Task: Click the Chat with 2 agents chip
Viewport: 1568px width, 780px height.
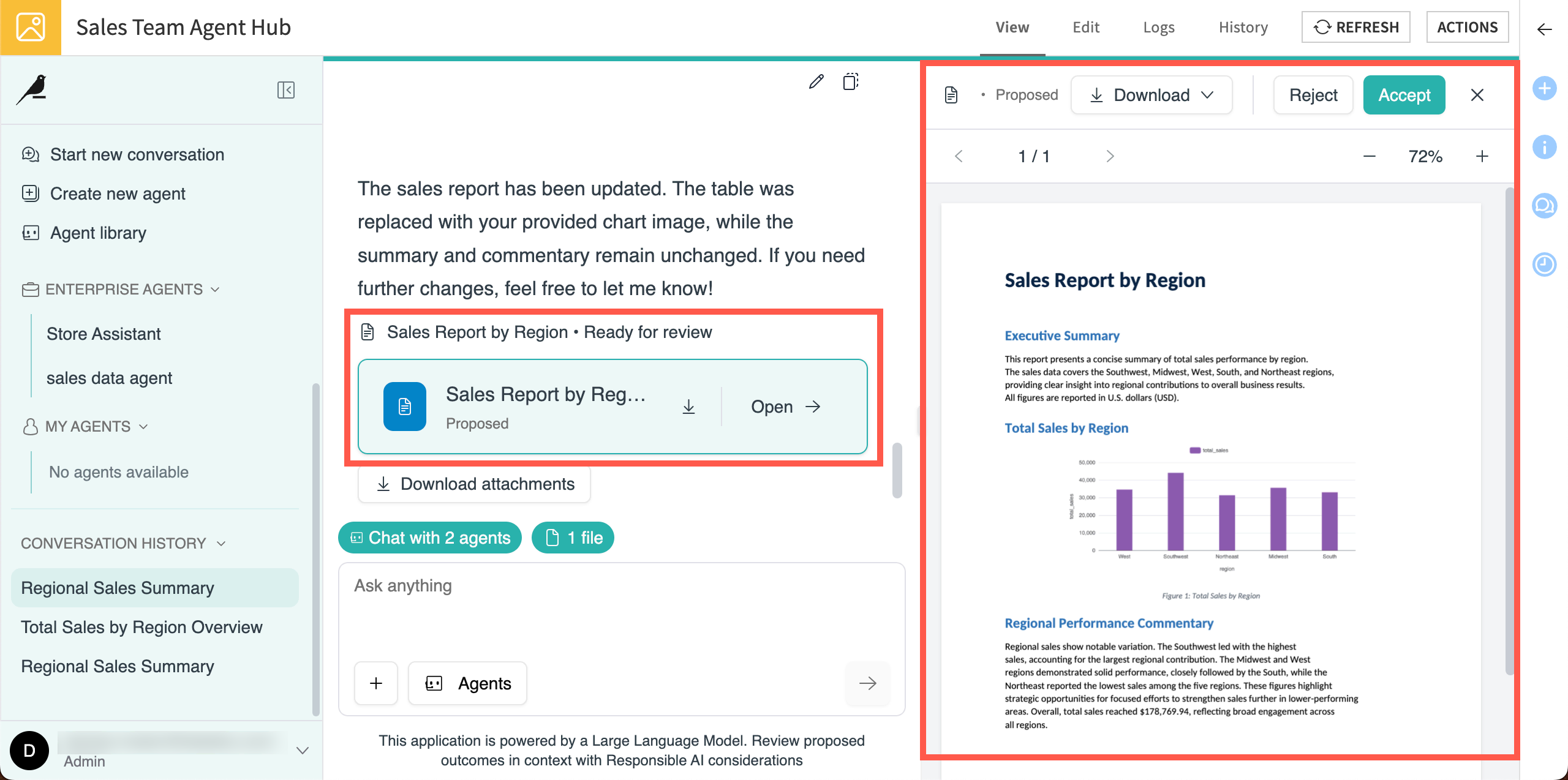Action: pyautogui.click(x=429, y=538)
